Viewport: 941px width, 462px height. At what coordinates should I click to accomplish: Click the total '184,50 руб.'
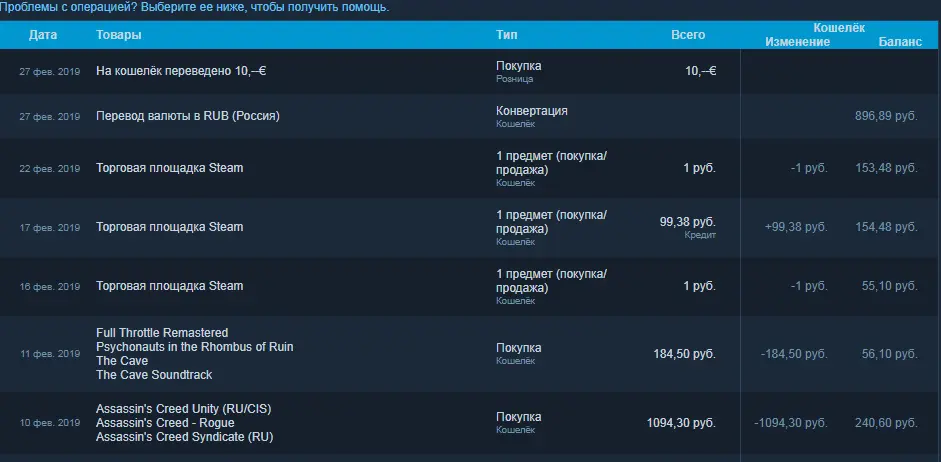685,354
